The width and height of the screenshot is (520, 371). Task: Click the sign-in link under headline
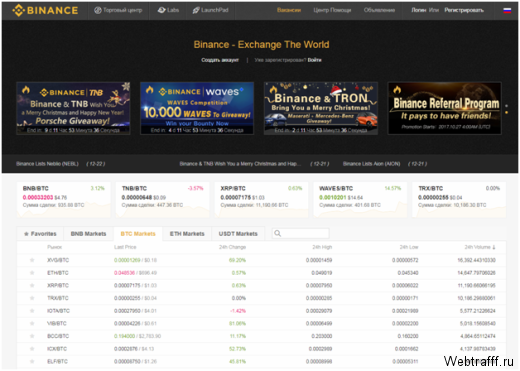point(314,60)
